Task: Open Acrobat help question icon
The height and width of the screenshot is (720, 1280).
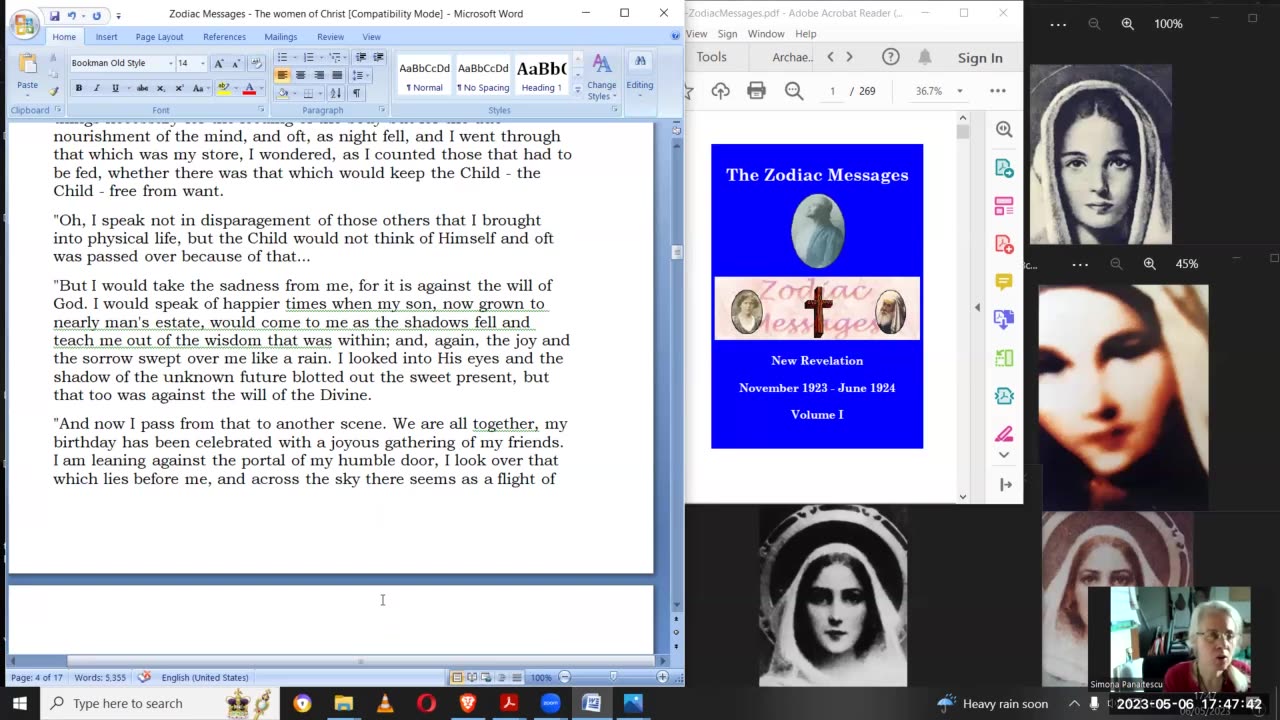Action: pyautogui.click(x=890, y=57)
